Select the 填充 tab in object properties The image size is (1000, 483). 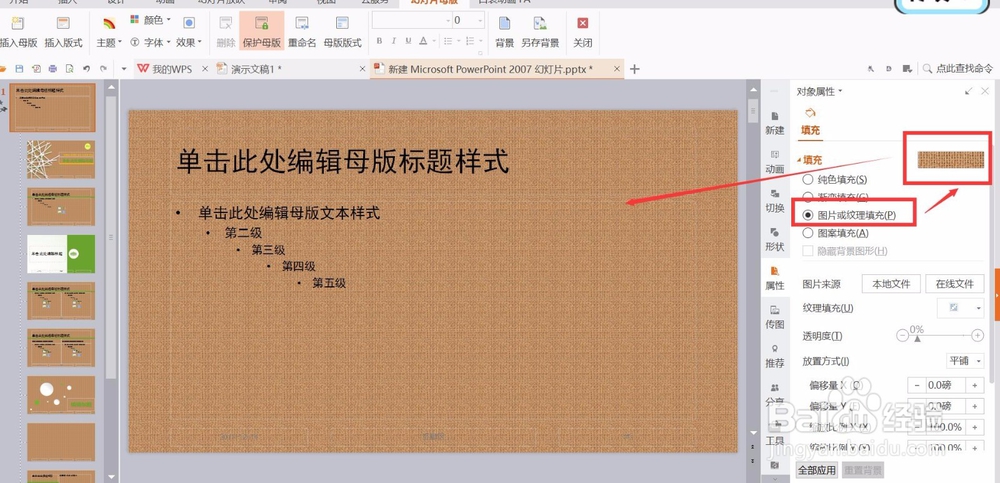click(811, 123)
